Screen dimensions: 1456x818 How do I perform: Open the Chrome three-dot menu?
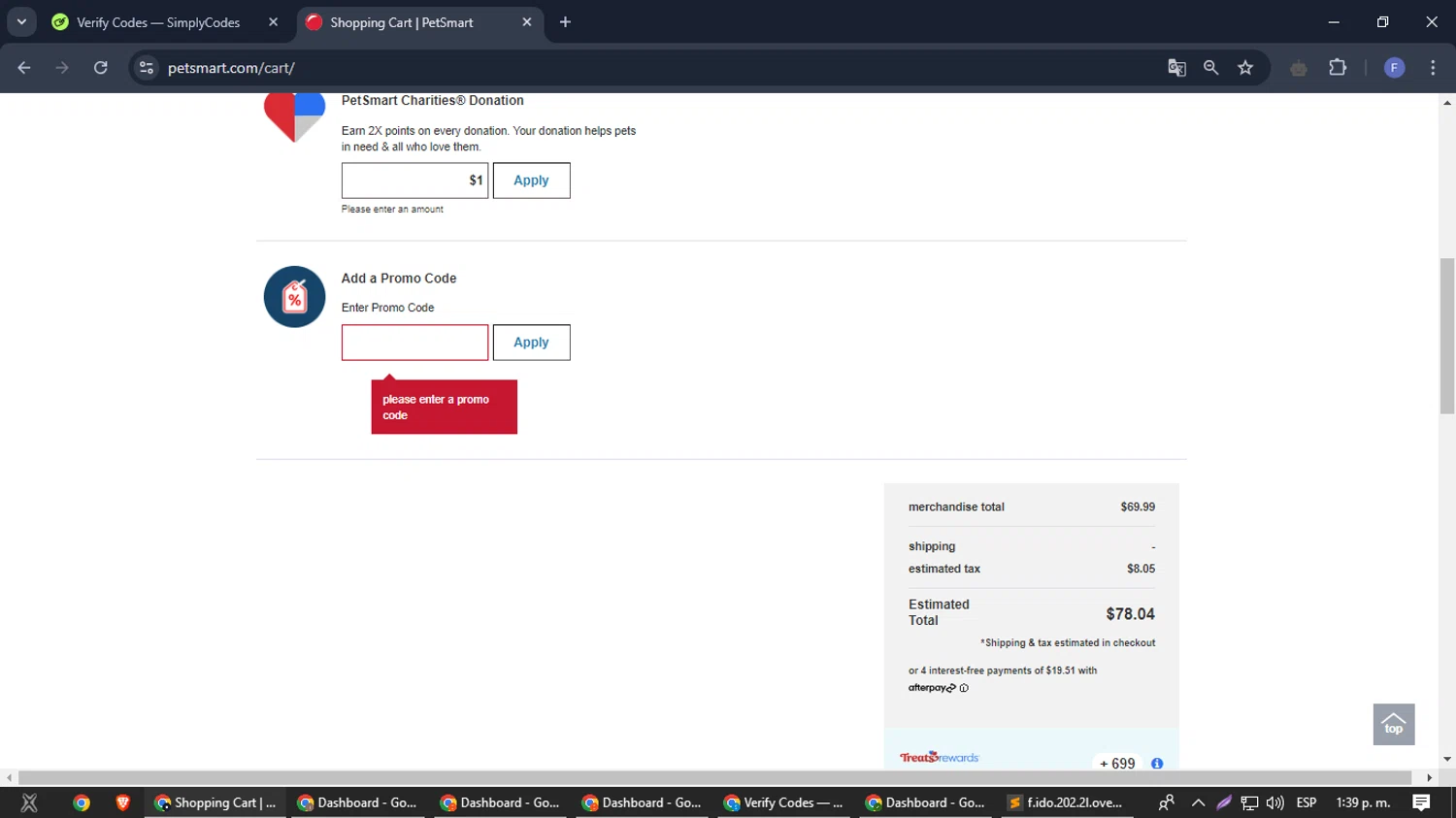tap(1433, 68)
